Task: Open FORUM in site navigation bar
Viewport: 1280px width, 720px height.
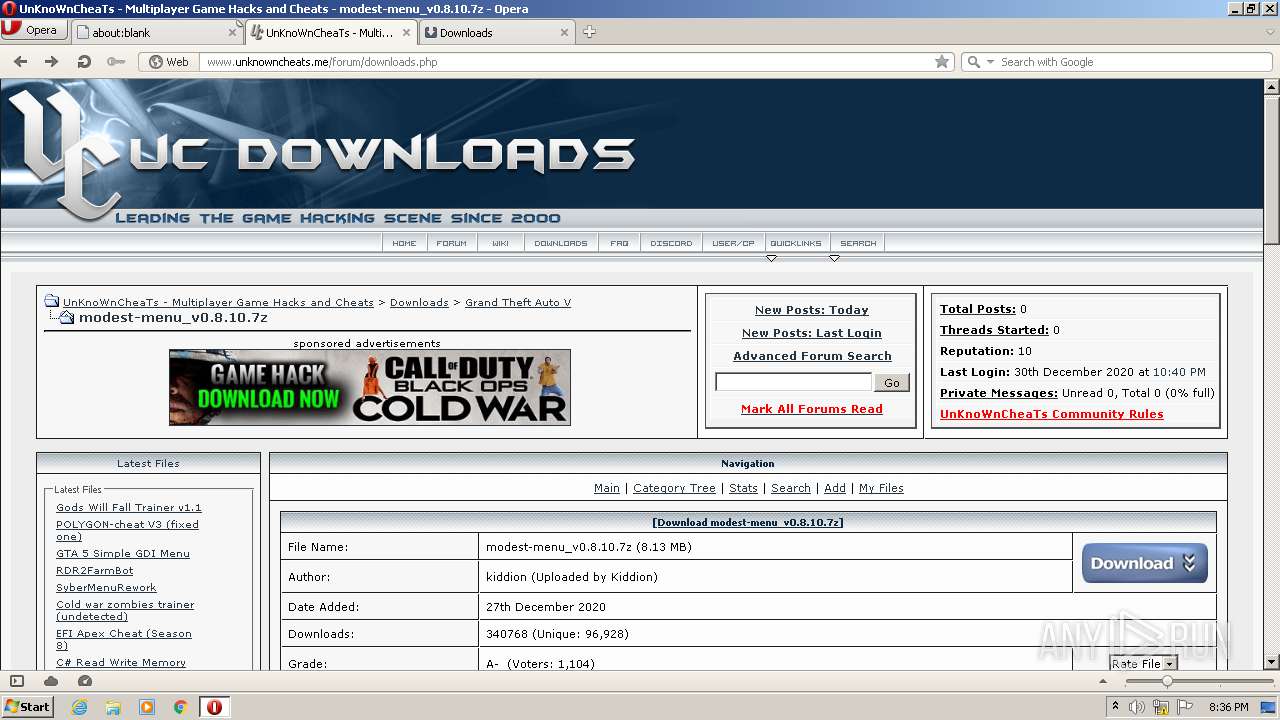Action: [x=451, y=243]
